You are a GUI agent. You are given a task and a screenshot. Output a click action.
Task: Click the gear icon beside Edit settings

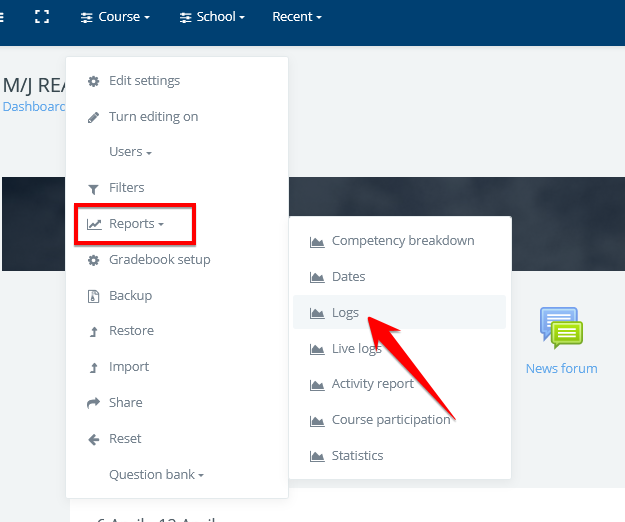point(94,81)
